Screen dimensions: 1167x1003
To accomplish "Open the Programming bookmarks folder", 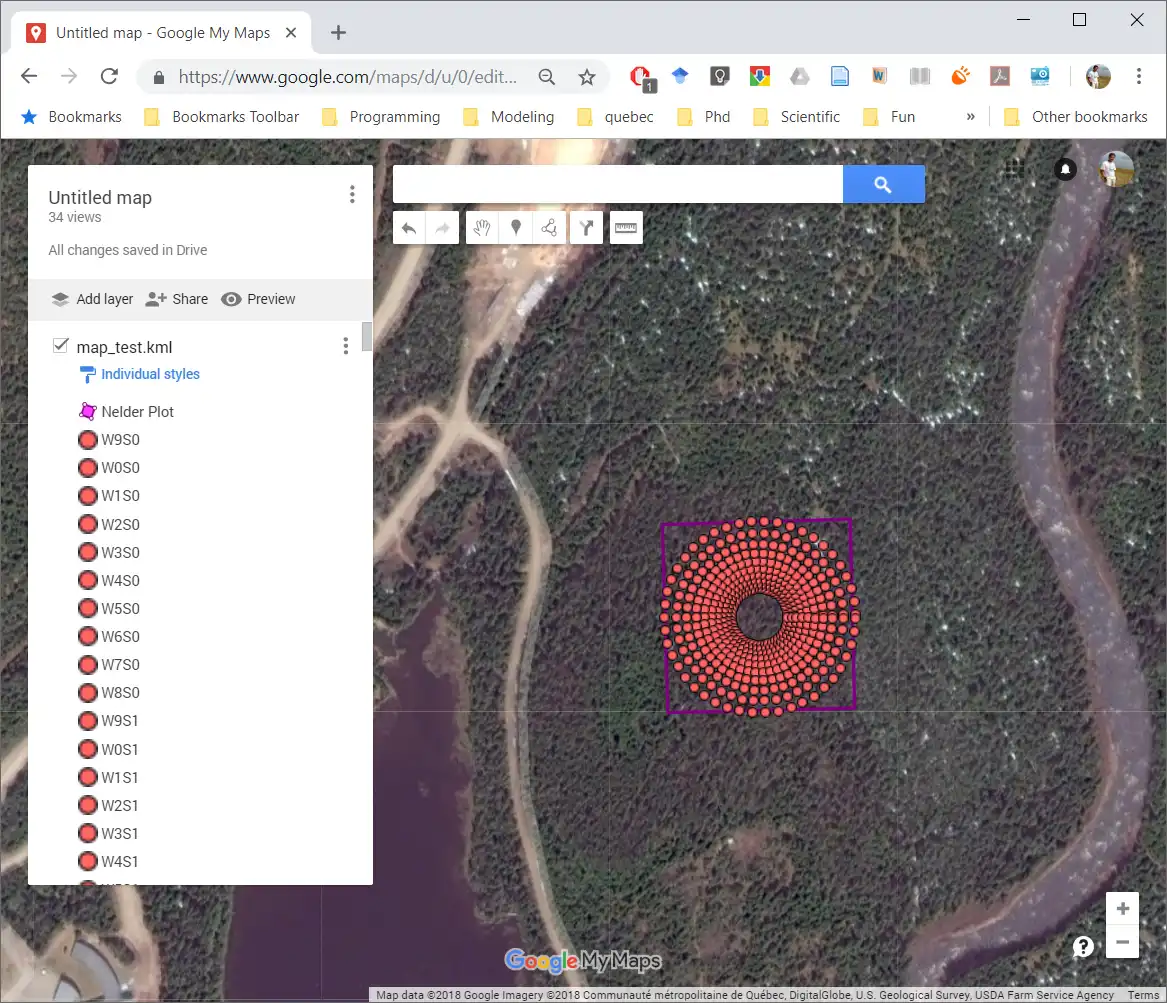I will pos(381,117).
